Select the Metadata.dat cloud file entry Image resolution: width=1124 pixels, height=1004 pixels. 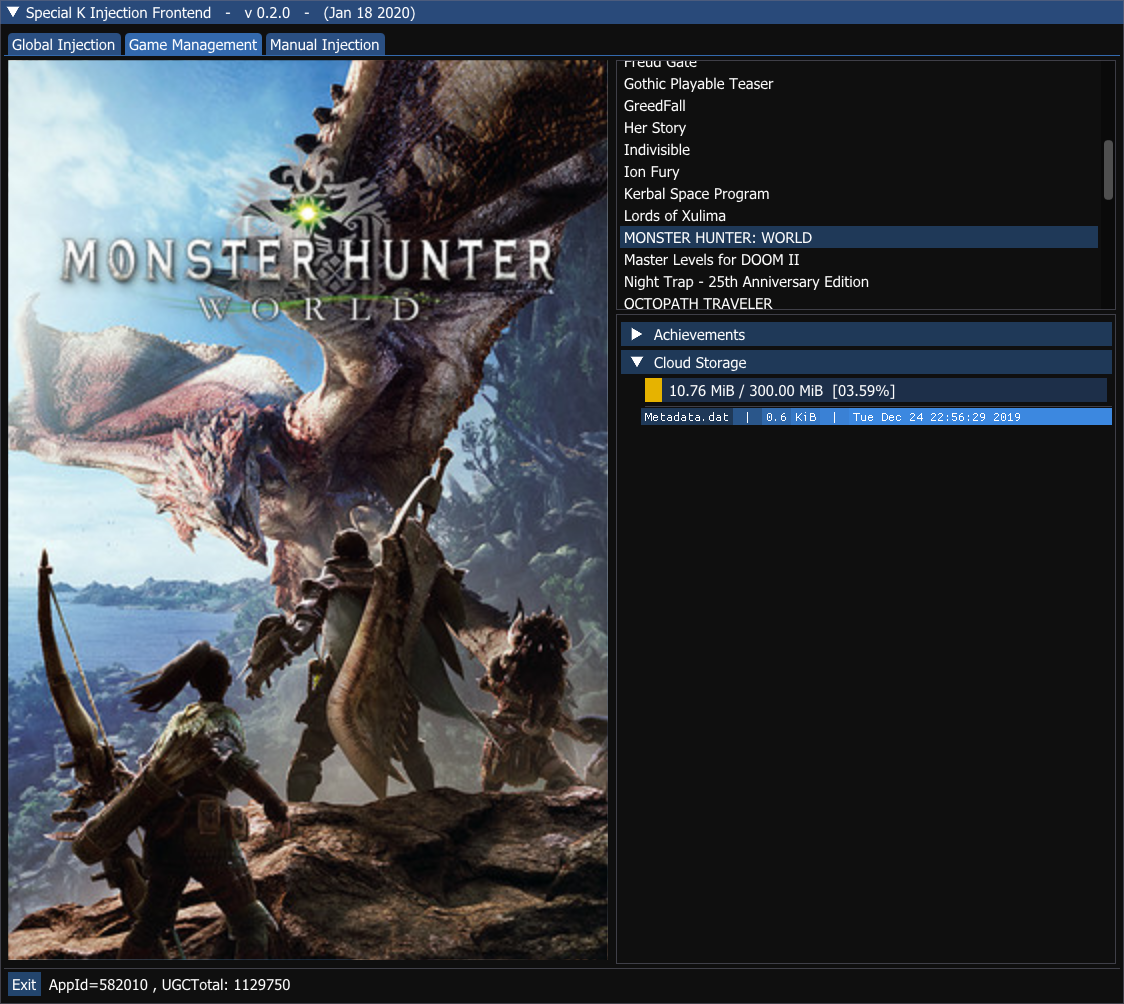pos(875,417)
